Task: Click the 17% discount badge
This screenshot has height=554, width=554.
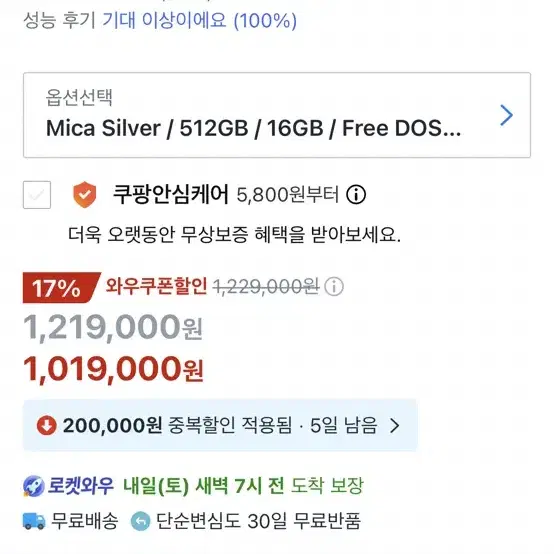Action: click(x=61, y=288)
